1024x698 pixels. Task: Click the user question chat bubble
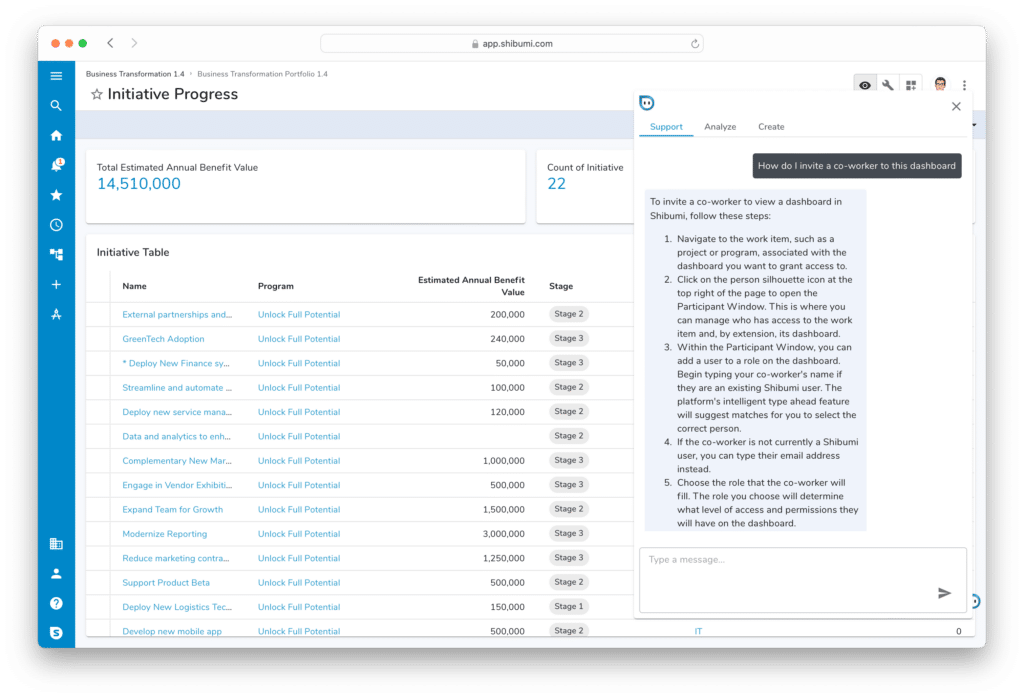pos(857,166)
